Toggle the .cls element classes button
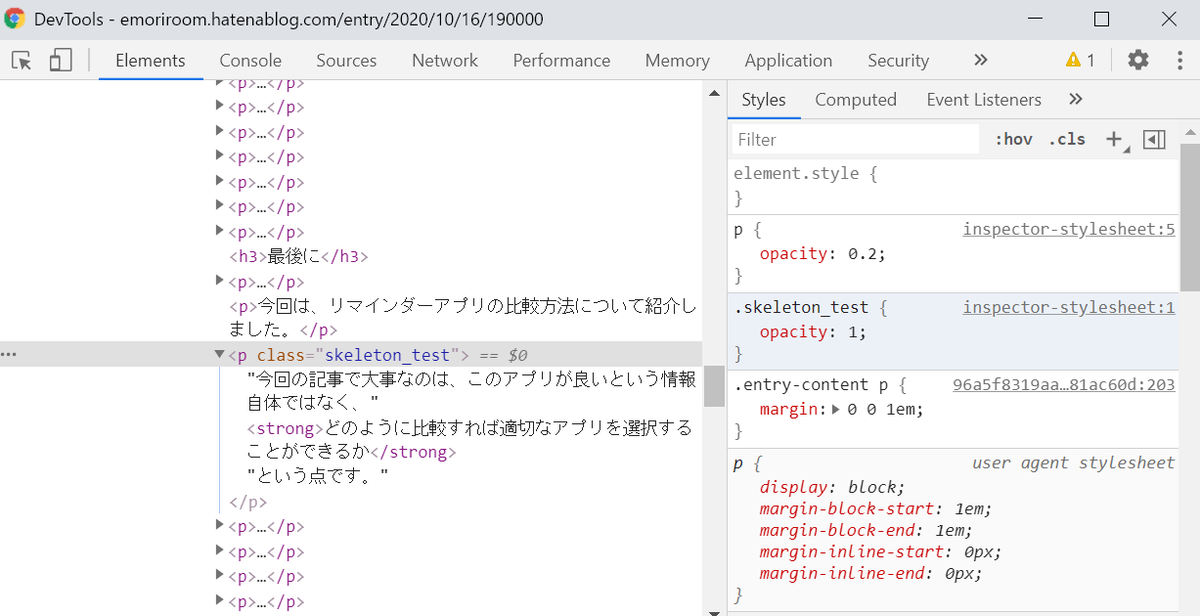The width and height of the screenshot is (1200, 616). coord(1067,139)
